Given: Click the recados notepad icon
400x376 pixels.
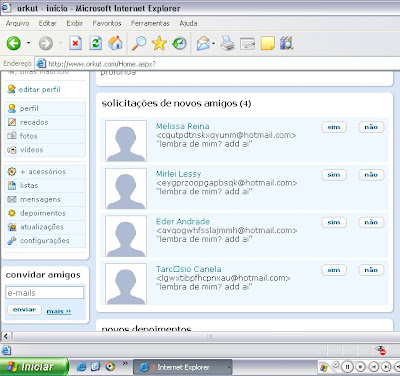Looking at the screenshot, I should point(12,122).
